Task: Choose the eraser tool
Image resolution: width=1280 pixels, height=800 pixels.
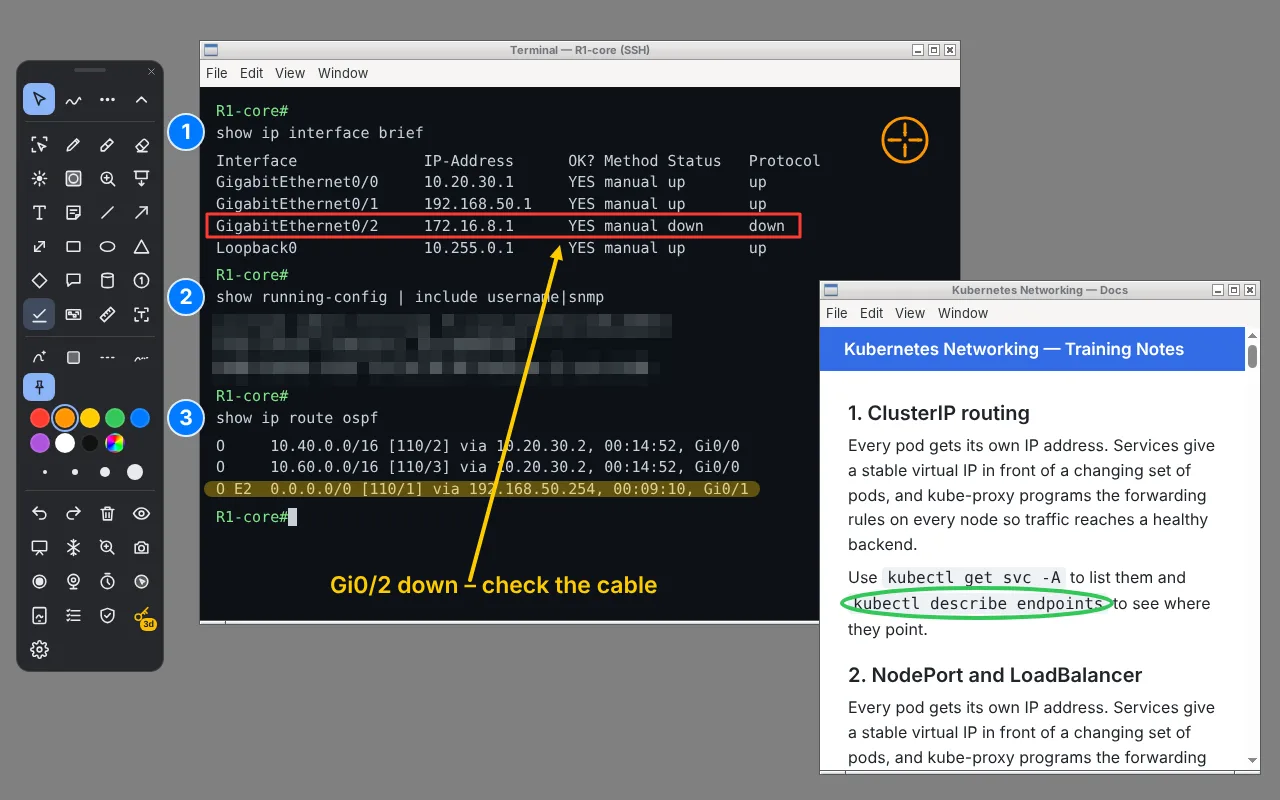Action: 141,145
